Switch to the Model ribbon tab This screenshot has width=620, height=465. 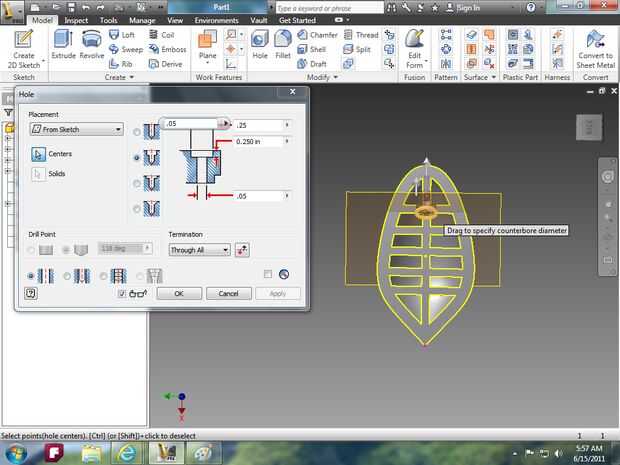tap(42, 20)
